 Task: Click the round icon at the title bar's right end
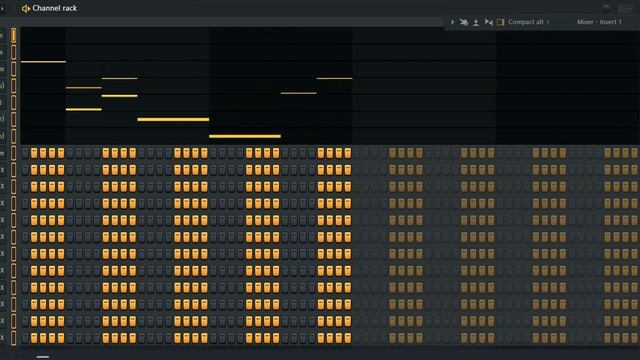[606, 8]
